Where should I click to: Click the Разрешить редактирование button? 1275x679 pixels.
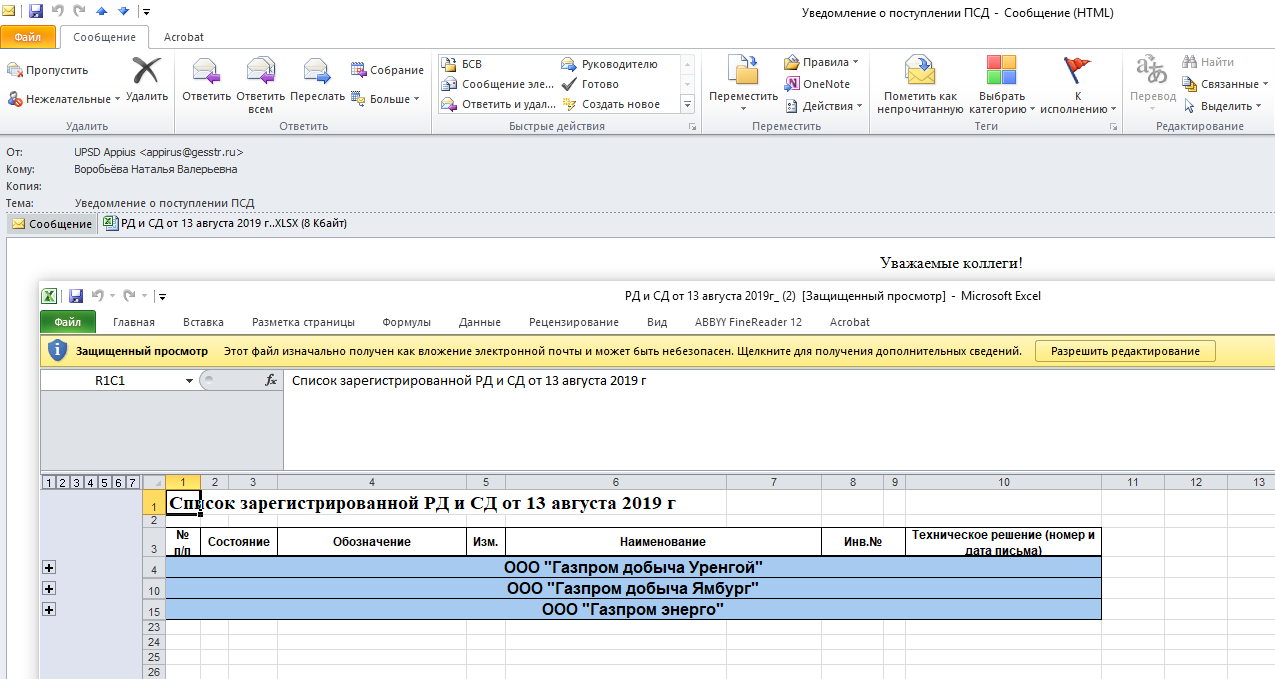[x=1125, y=351]
